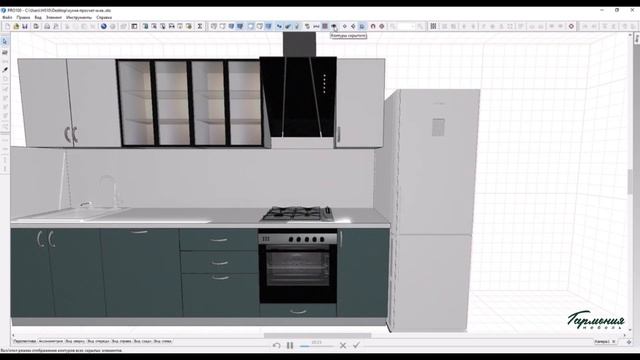Switch to the Перспектива view tab

(x=25, y=341)
